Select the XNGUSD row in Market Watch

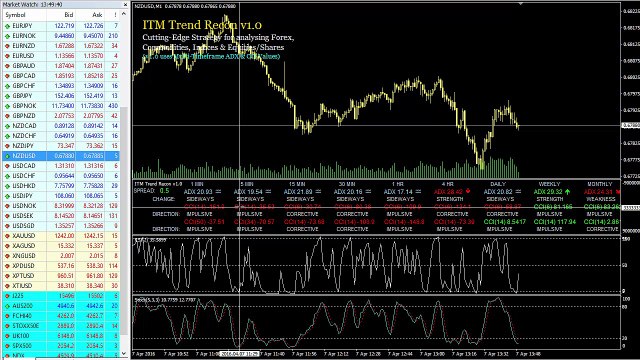pyautogui.click(x=61, y=256)
